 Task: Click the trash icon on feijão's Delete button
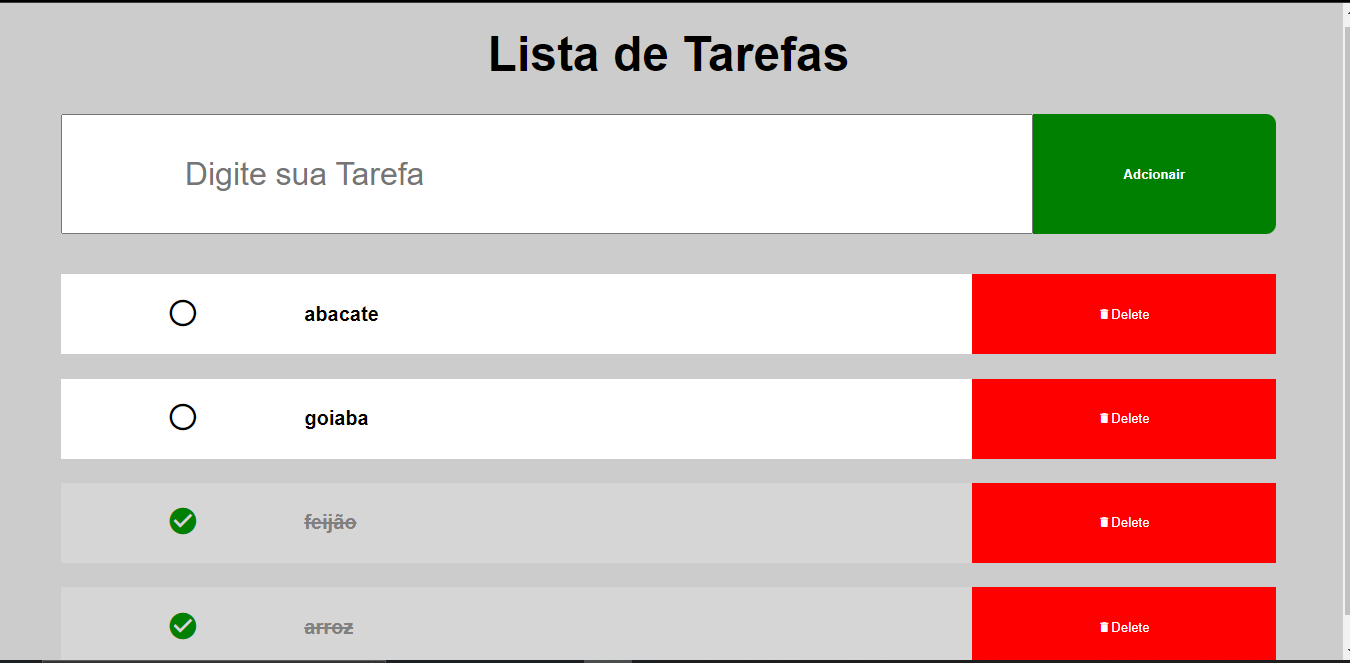tap(1104, 522)
